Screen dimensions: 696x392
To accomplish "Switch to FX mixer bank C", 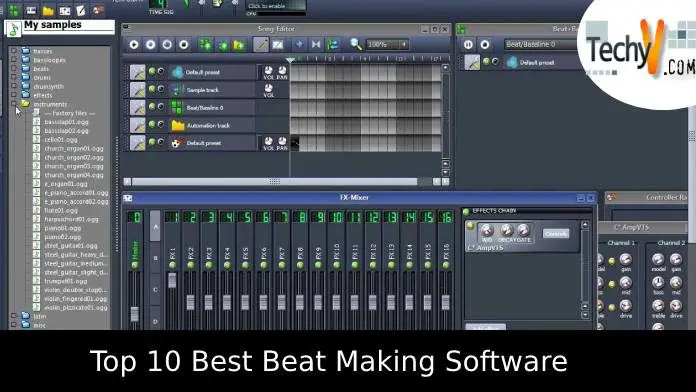I will pyautogui.click(x=155, y=290).
